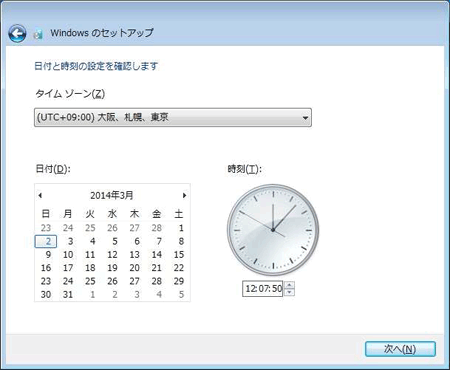The width and height of the screenshot is (450, 370).
Task: Select March 19 in the calendar
Action: point(112,268)
